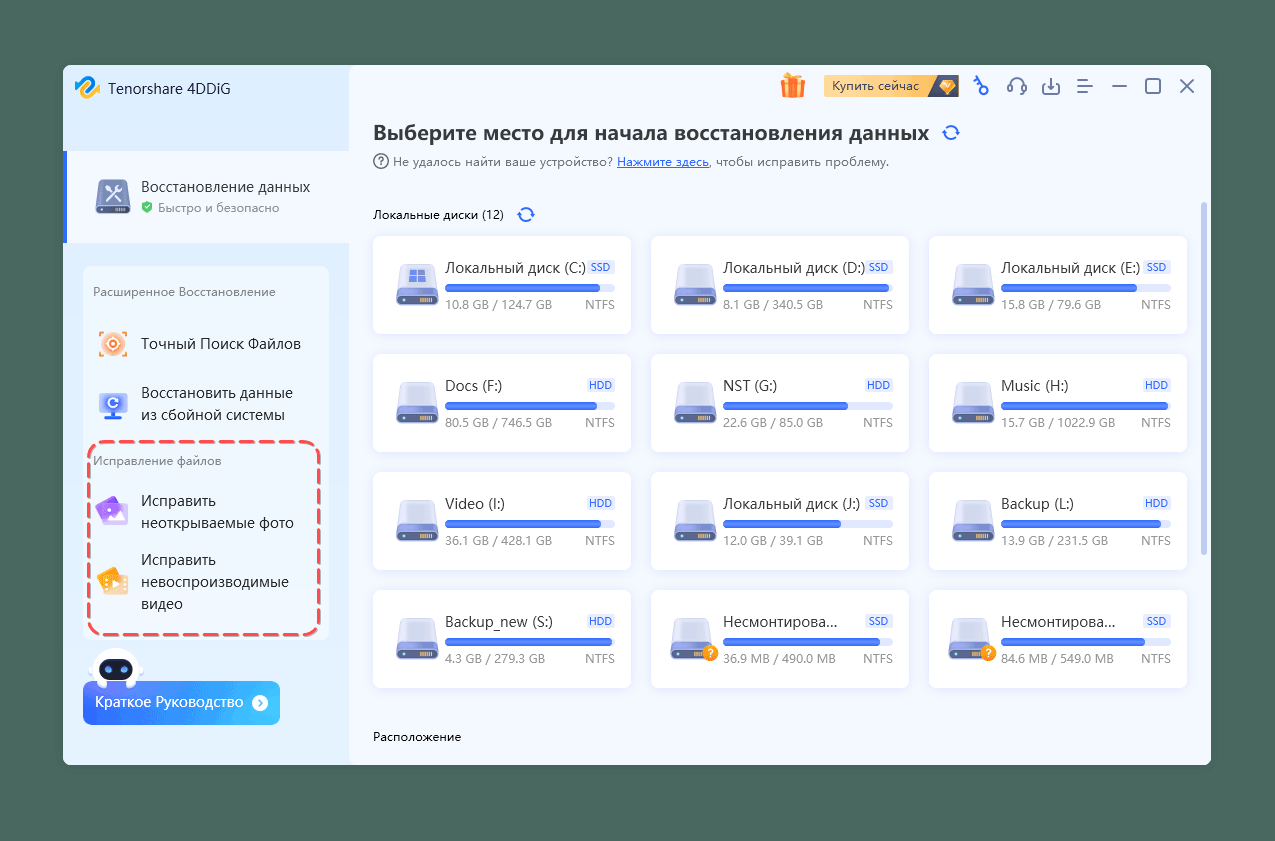The height and width of the screenshot is (841, 1275).
Task: Click the 36.1 GB / 428.1 GB size text
Action: pyautogui.click(x=498, y=541)
